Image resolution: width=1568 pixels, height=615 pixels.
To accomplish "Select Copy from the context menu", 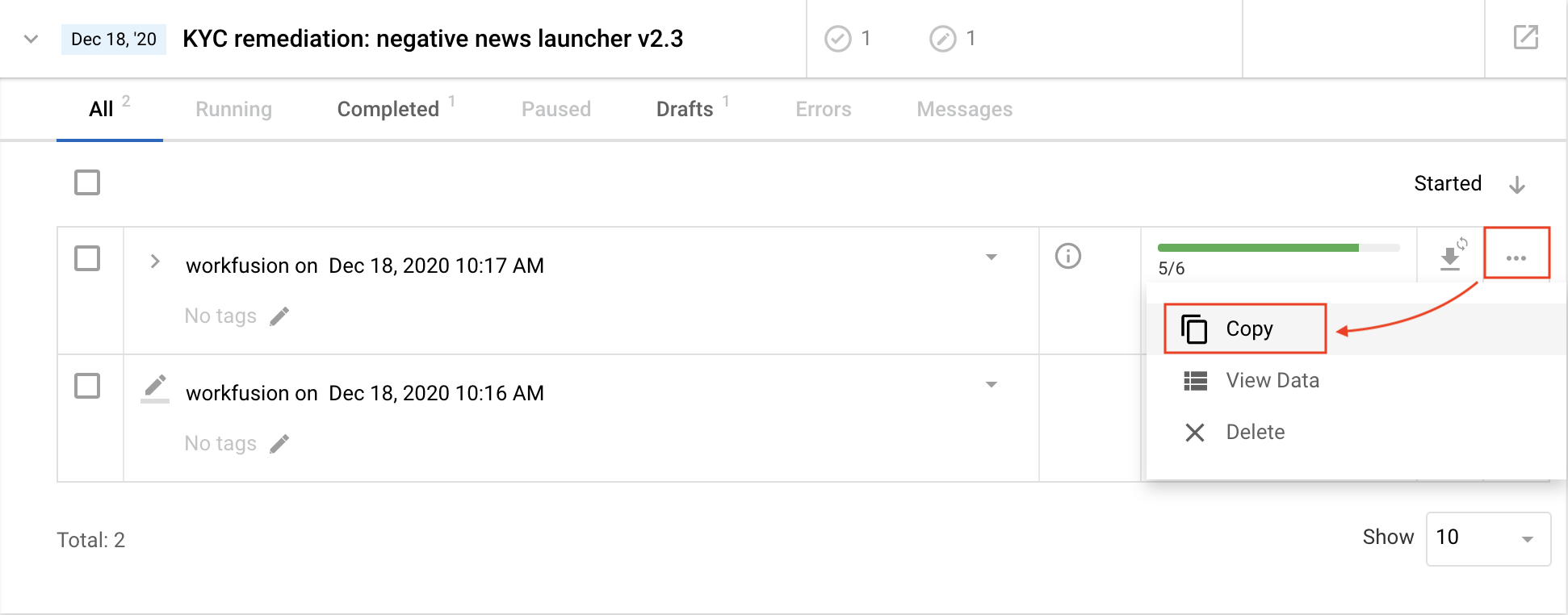I will pos(1244,328).
